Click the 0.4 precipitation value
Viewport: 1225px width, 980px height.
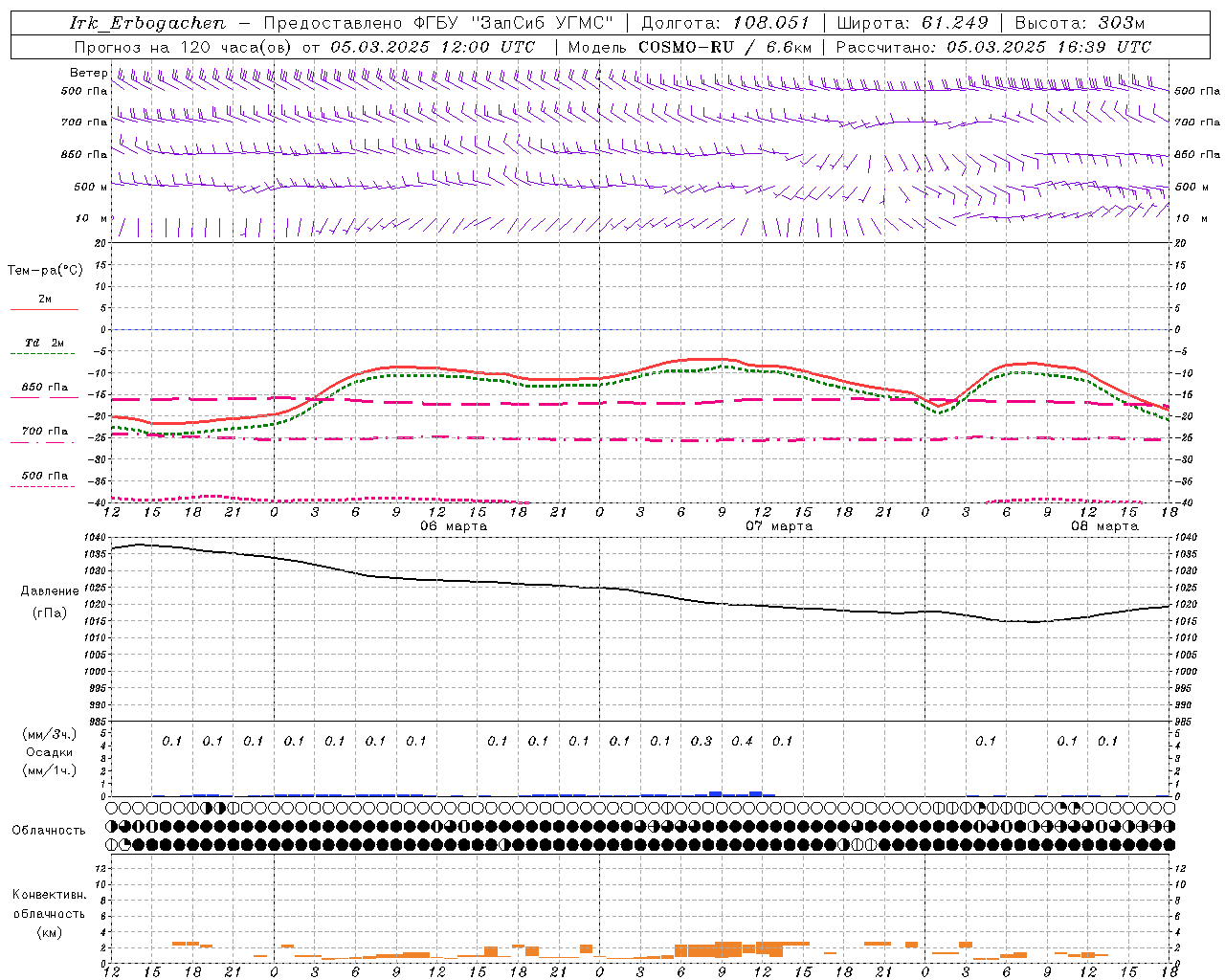742,741
